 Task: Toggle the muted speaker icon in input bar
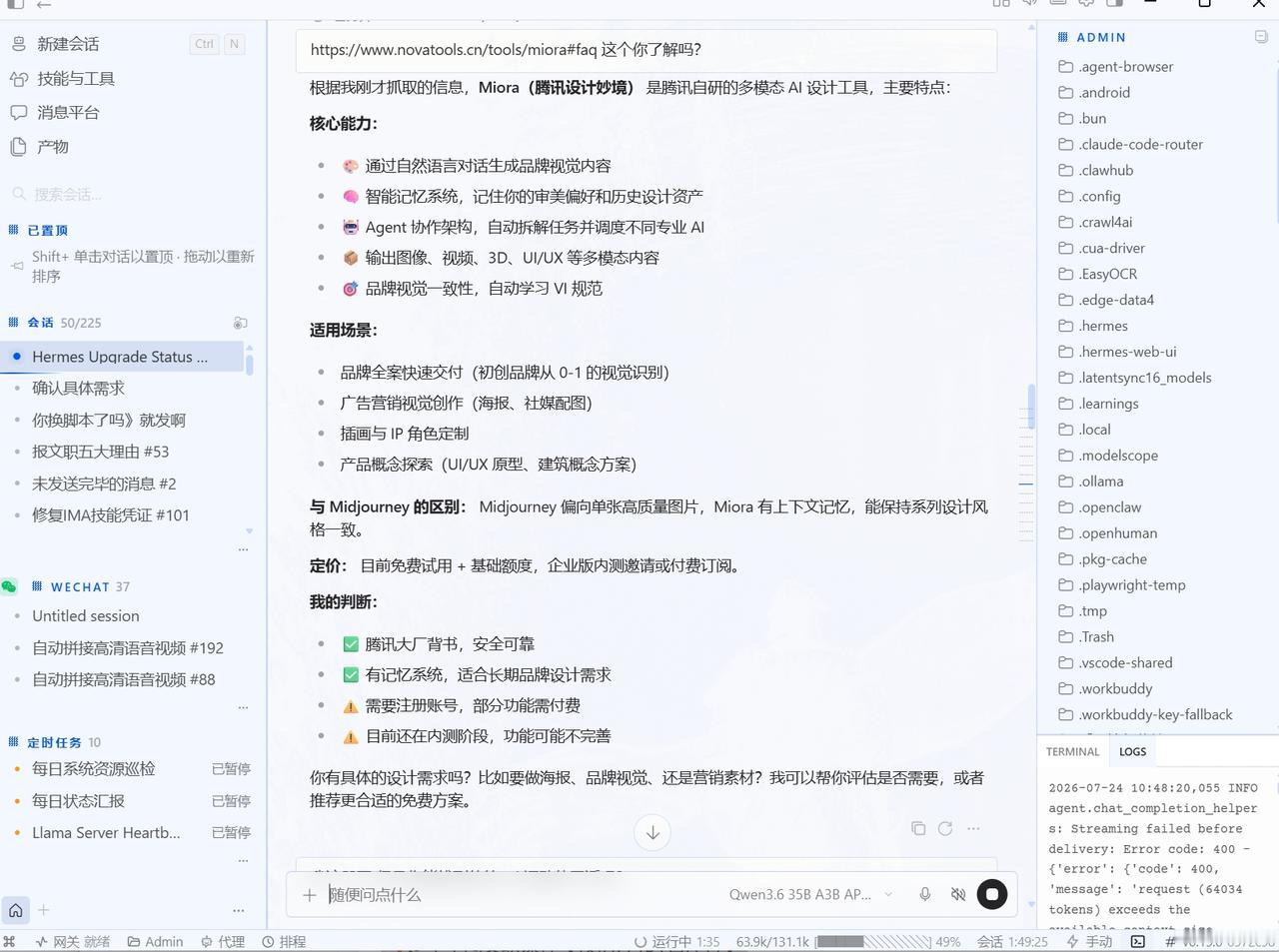(958, 894)
